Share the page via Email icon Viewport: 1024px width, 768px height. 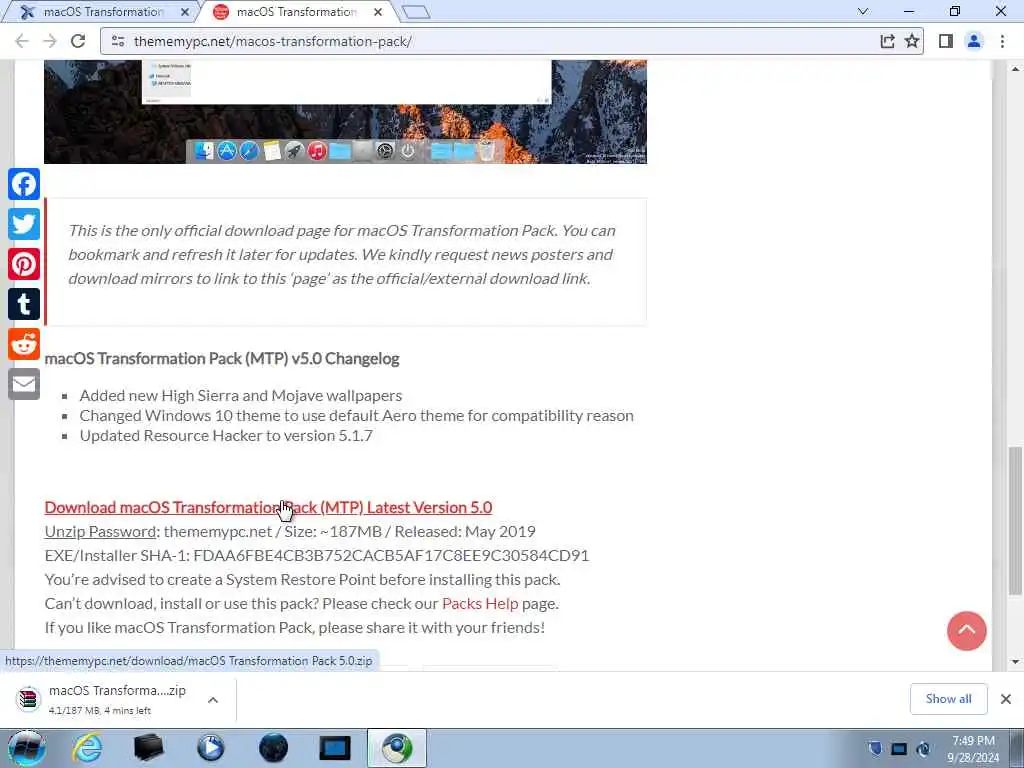coord(24,384)
